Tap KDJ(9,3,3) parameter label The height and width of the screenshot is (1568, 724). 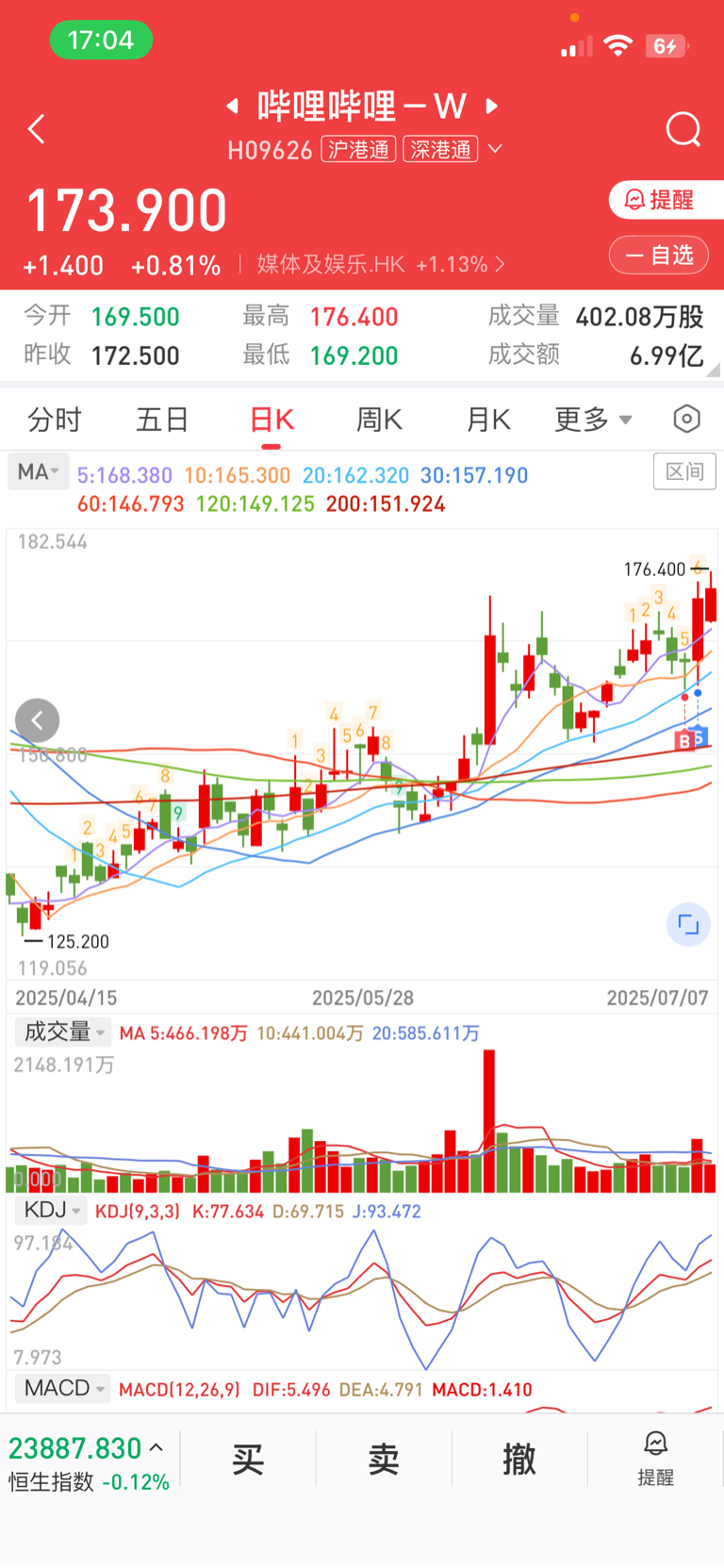coord(138,1212)
